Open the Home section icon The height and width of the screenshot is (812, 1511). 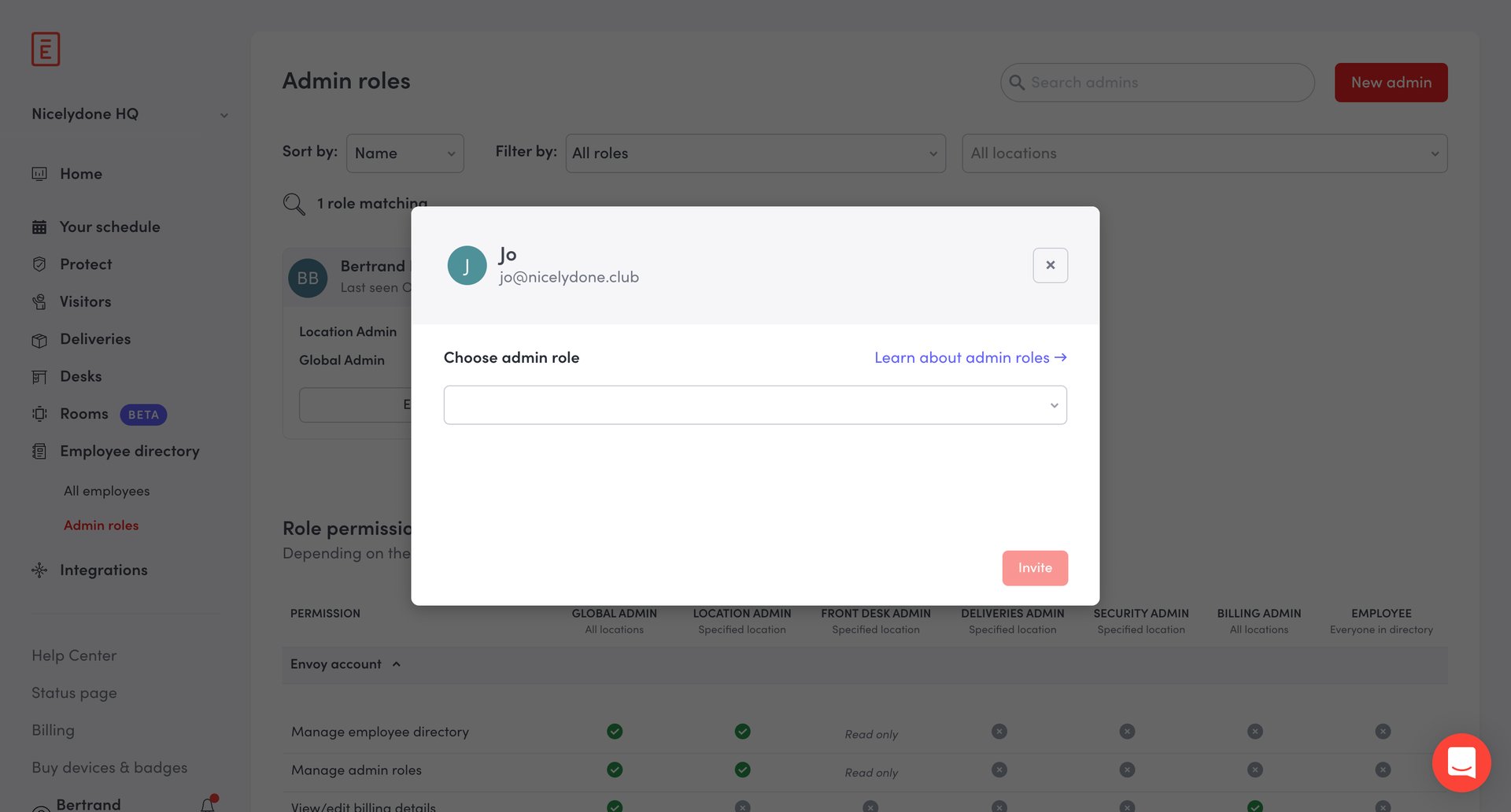(x=40, y=173)
